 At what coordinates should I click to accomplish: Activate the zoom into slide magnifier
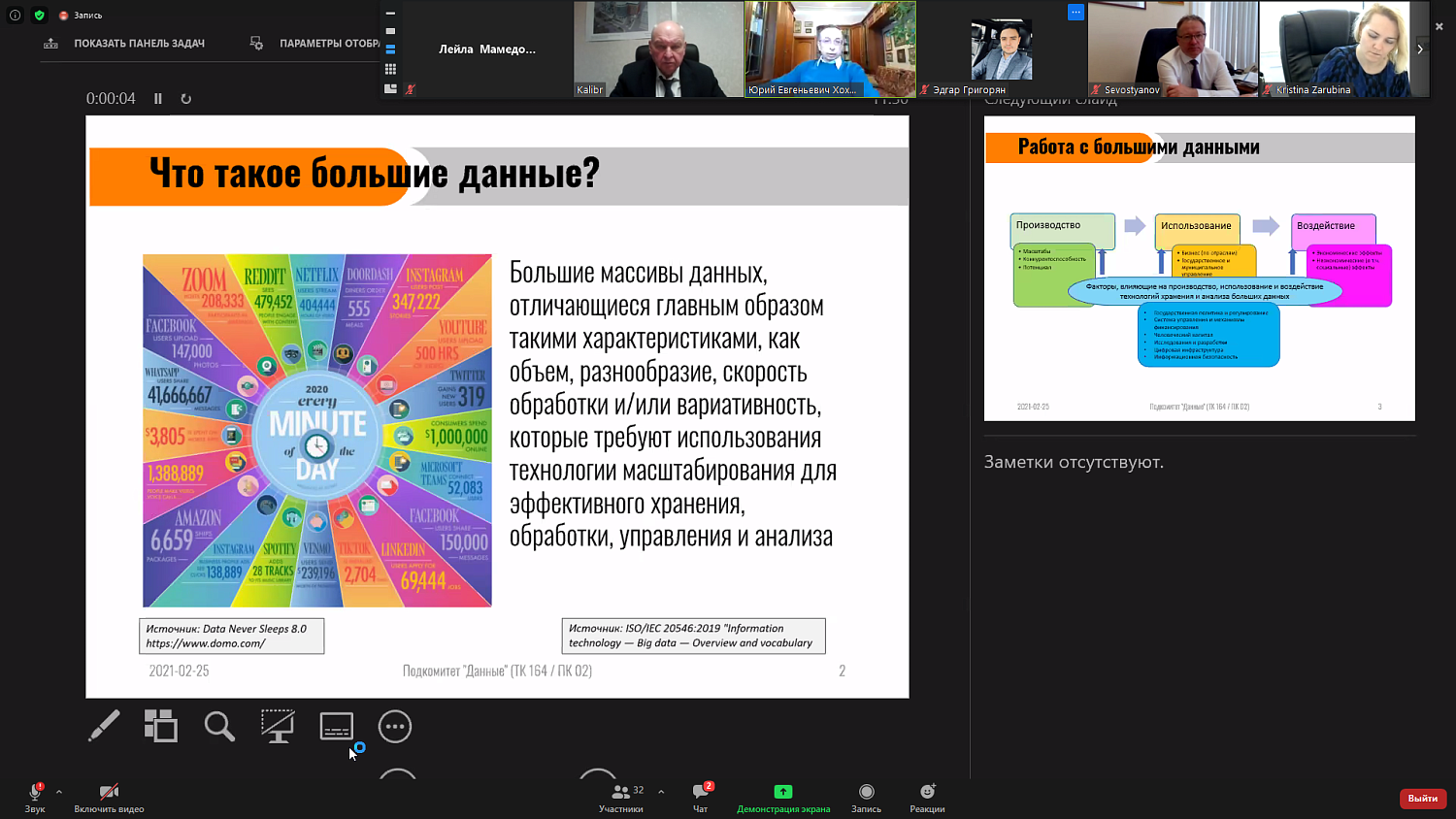click(219, 726)
